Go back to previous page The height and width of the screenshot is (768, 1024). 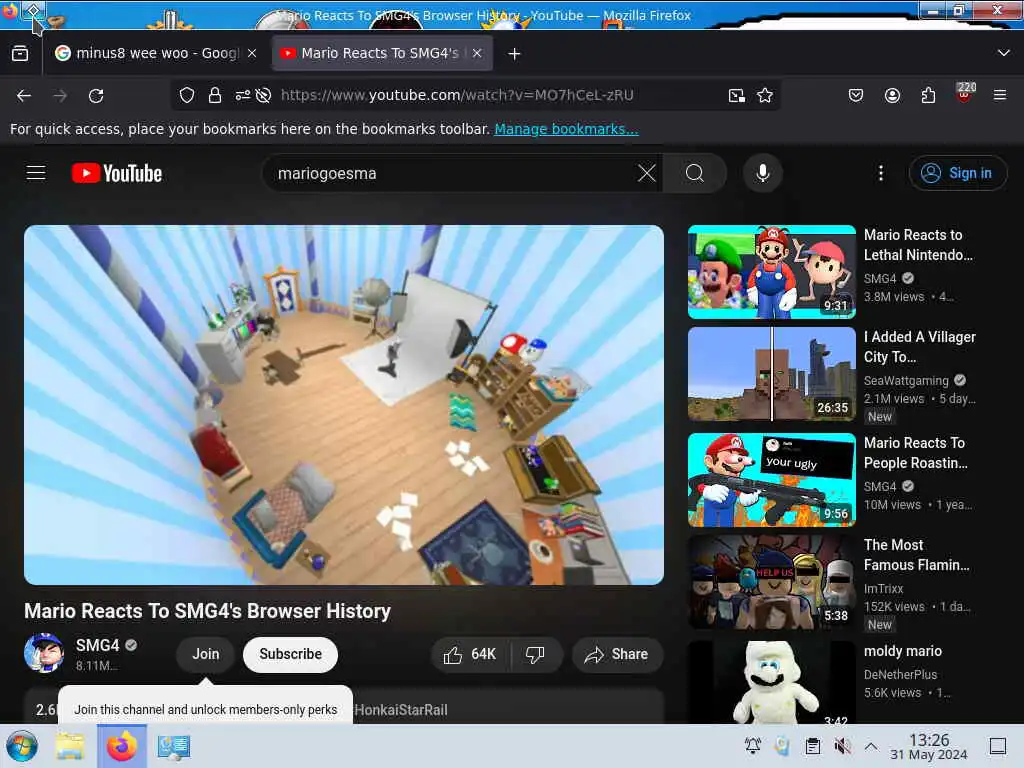pyautogui.click(x=24, y=96)
